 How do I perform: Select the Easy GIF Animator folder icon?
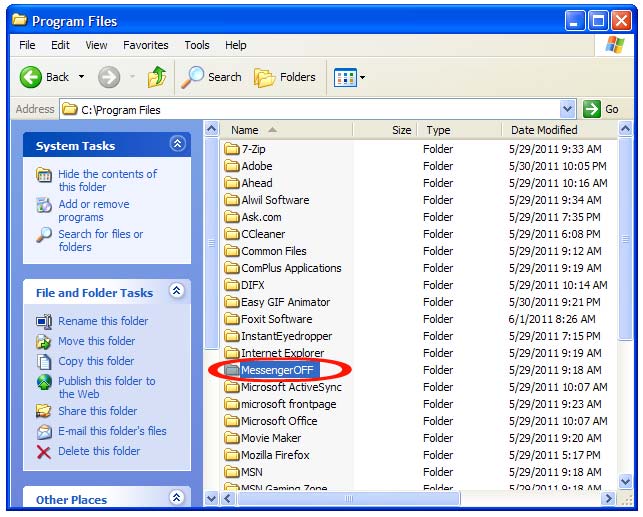232,302
